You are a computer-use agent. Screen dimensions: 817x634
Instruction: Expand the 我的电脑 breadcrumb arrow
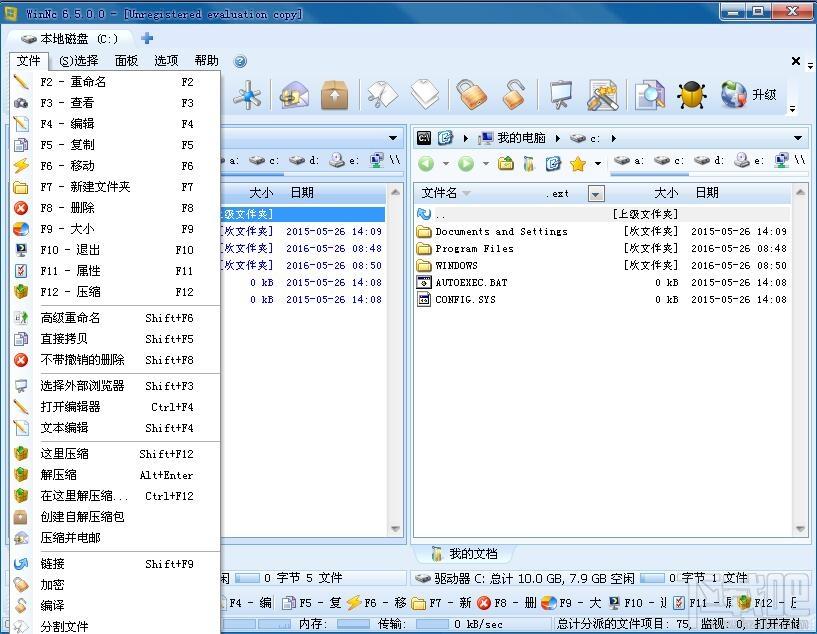pyautogui.click(x=558, y=139)
